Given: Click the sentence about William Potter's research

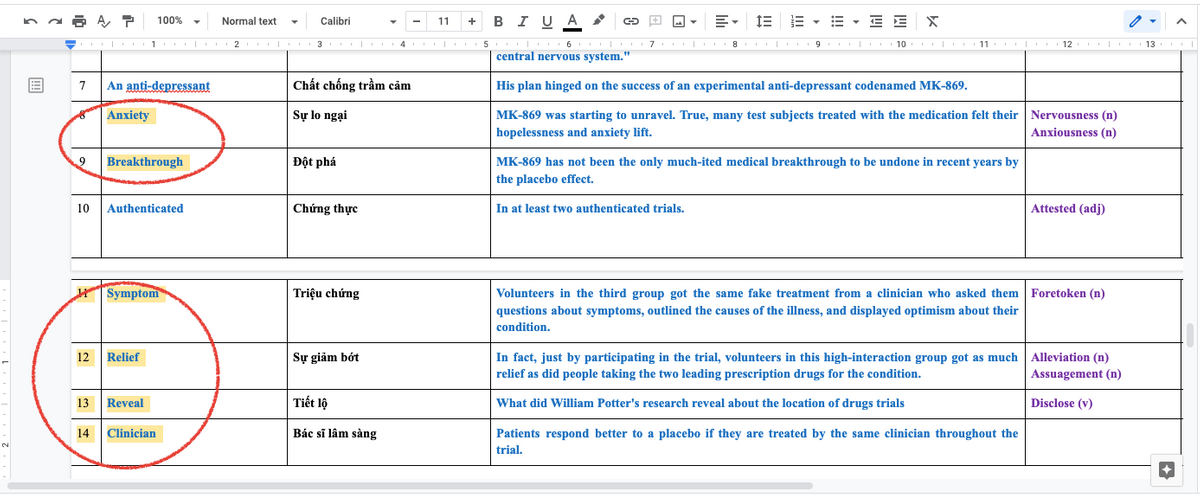Looking at the screenshot, I should (700, 404).
